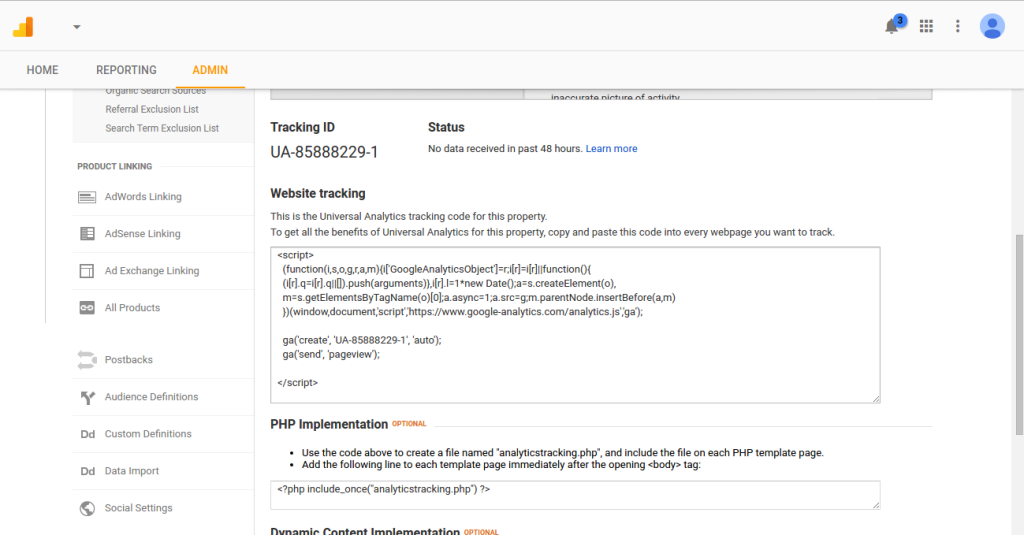Click the Audience Definitions fork icon
The height and width of the screenshot is (535, 1024).
click(88, 397)
